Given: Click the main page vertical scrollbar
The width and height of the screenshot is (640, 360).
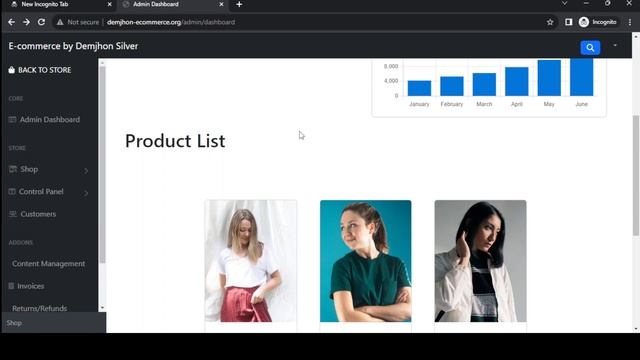Looking at the screenshot, I should click(x=636, y=176).
